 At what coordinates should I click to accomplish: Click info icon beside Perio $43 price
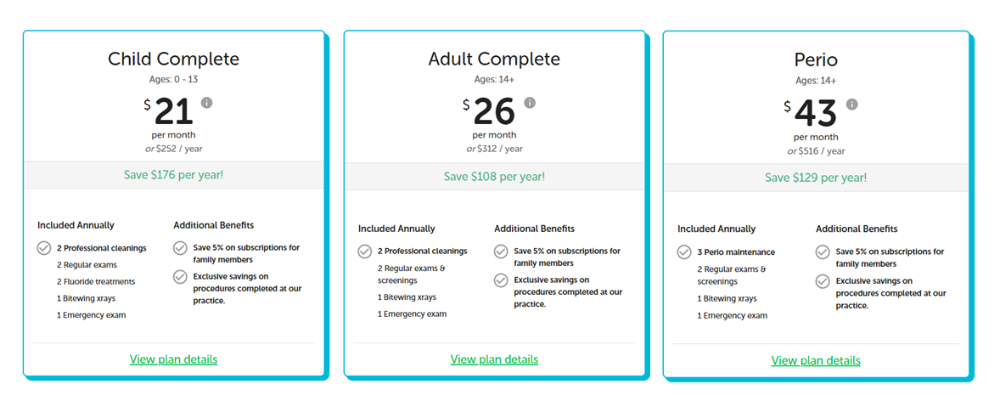pyautogui.click(x=852, y=104)
